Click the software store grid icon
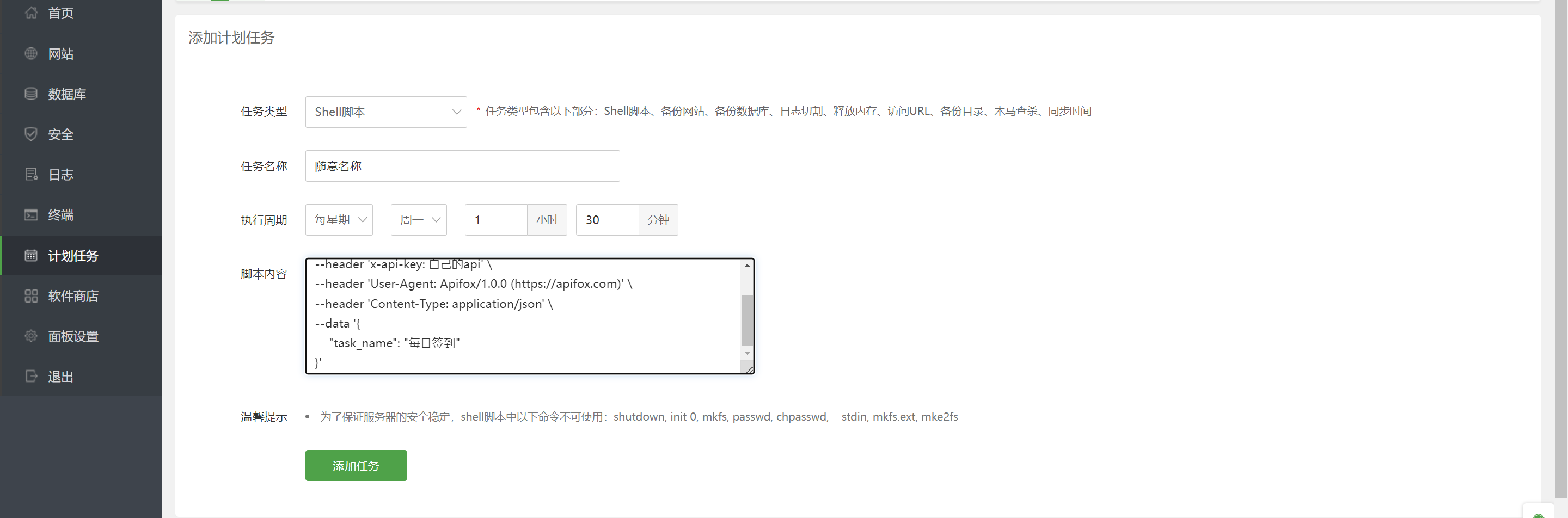This screenshot has height=518, width=1568. click(31, 295)
